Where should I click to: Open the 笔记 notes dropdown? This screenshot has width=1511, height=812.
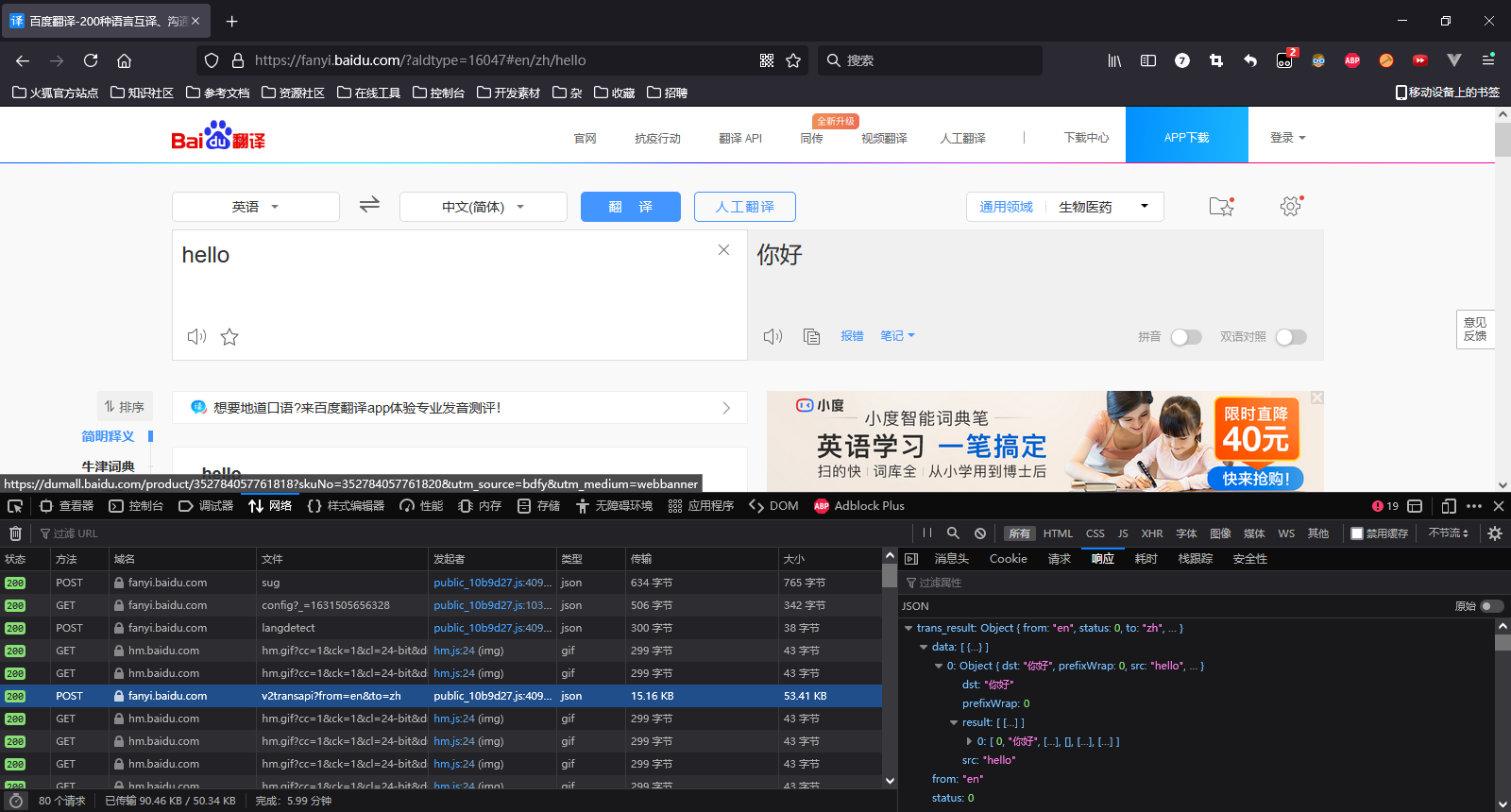897,336
